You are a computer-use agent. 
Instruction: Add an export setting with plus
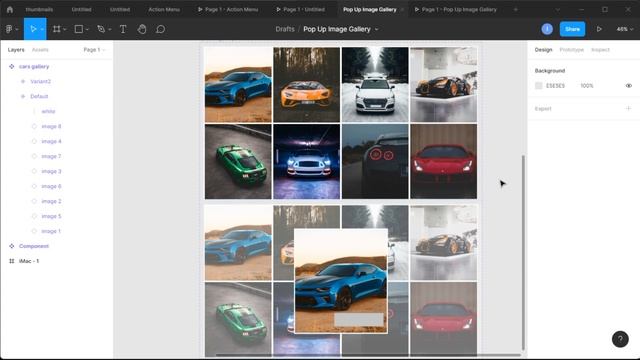628,108
